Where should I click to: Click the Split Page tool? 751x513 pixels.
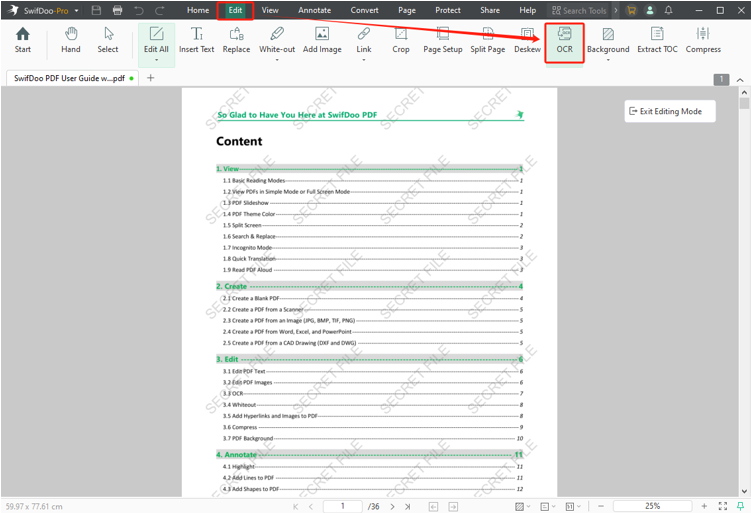(488, 40)
